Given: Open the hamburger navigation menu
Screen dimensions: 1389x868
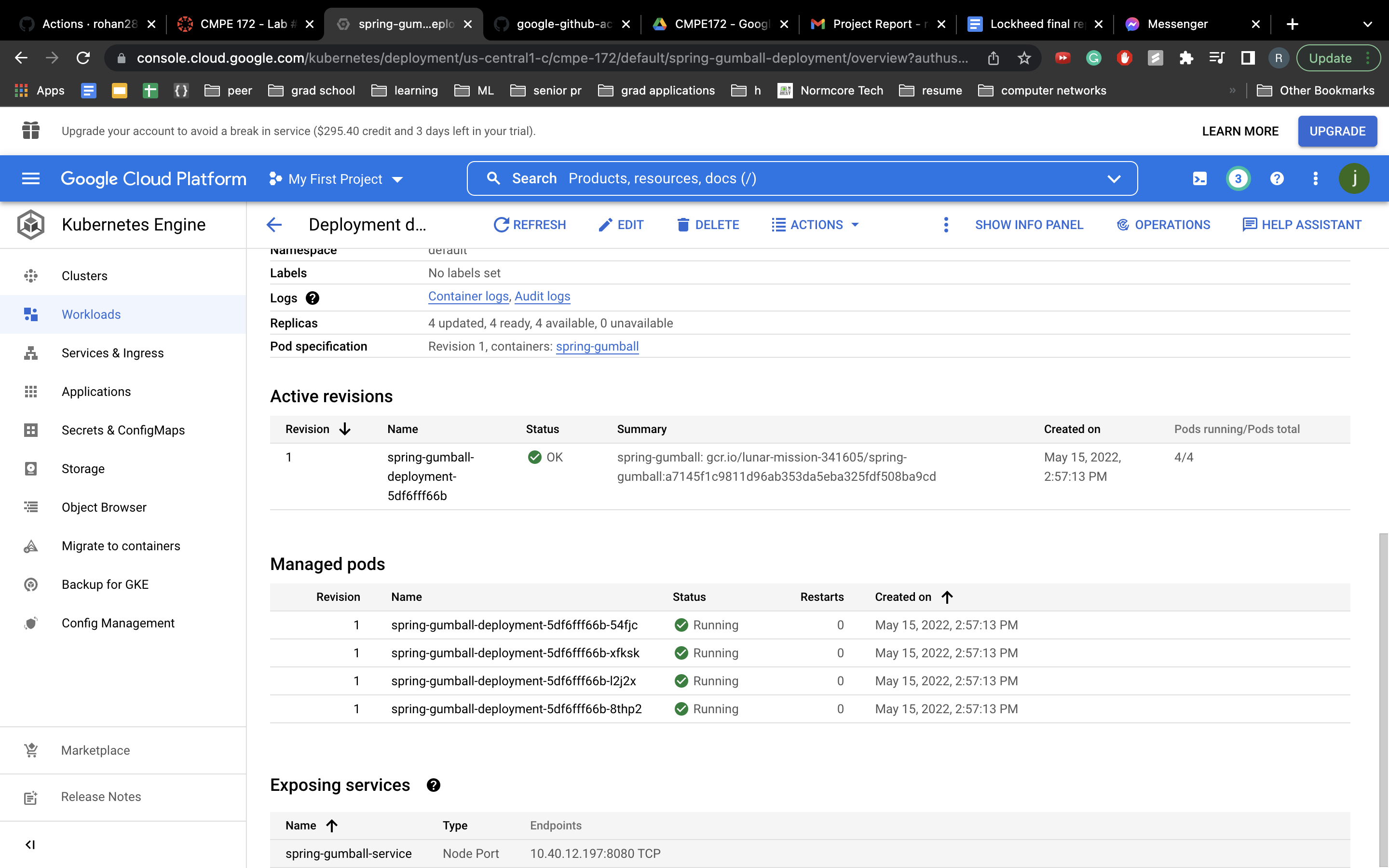Looking at the screenshot, I should pos(30,178).
